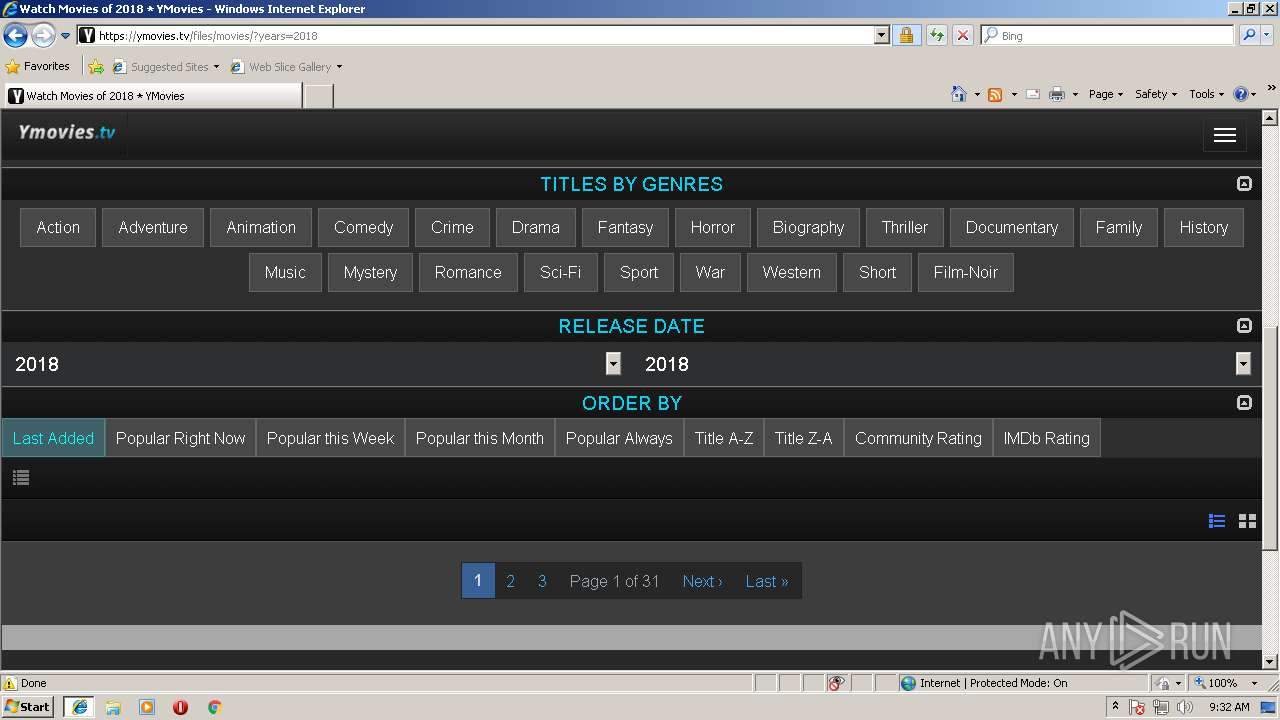The image size is (1280, 720).
Task: Sort by Community Rating
Action: [x=918, y=438]
